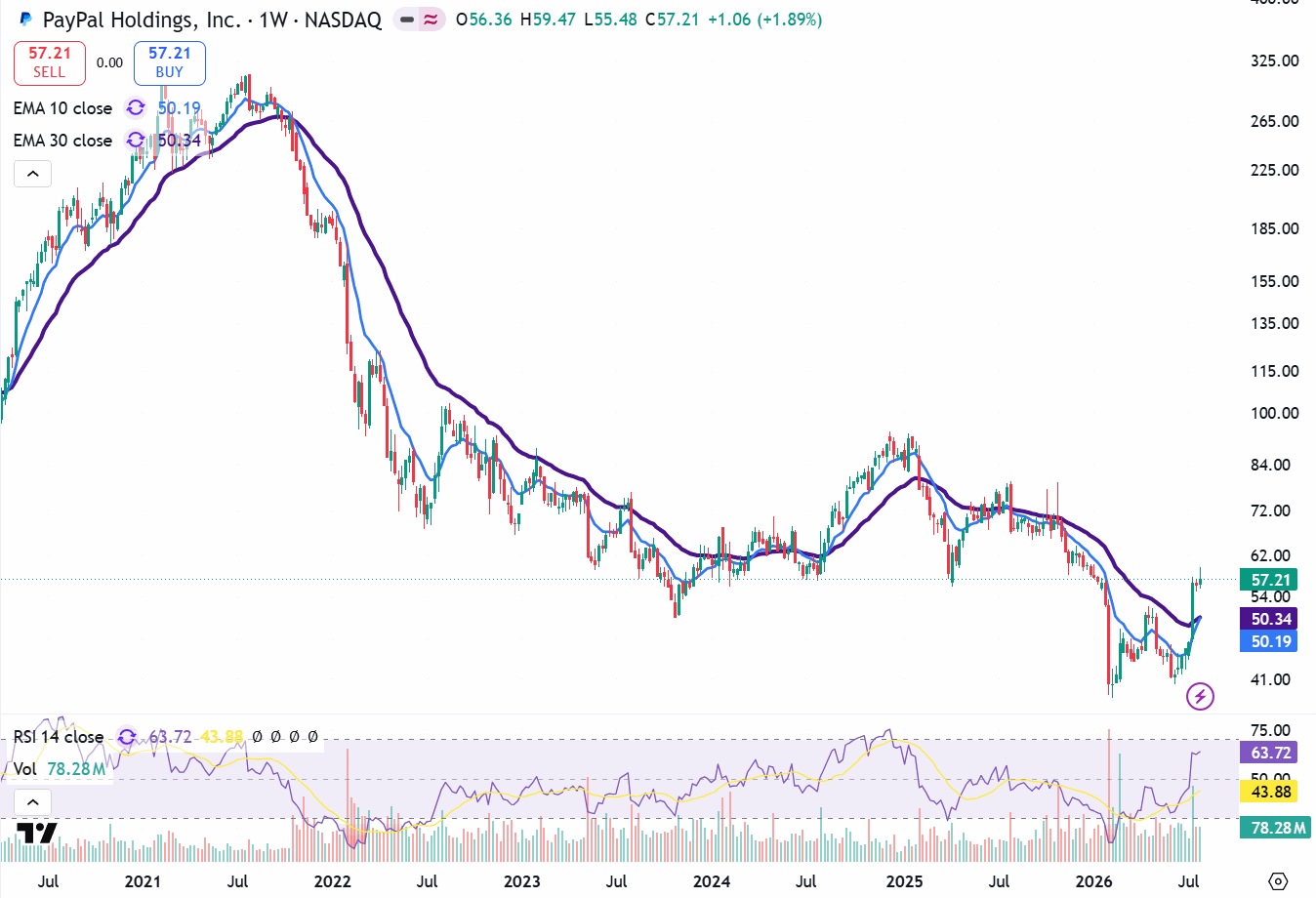Screen dimensions: 1316x898
Task: Click the pink wavy-lines data icon
Action: click(x=431, y=20)
